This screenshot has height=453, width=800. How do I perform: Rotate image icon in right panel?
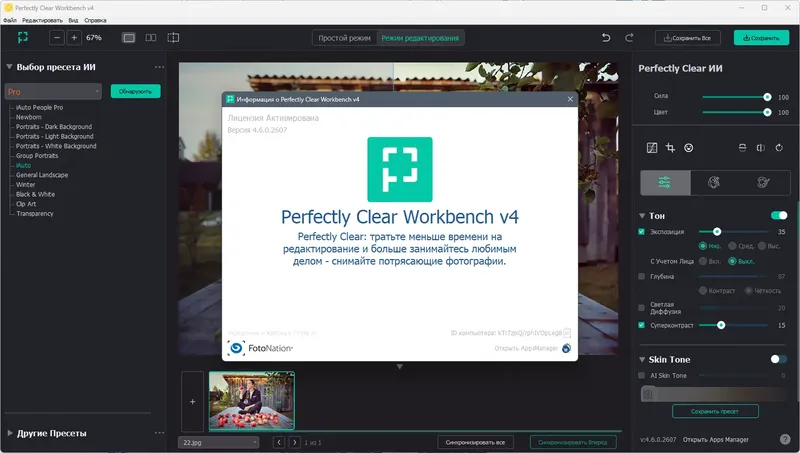779,148
